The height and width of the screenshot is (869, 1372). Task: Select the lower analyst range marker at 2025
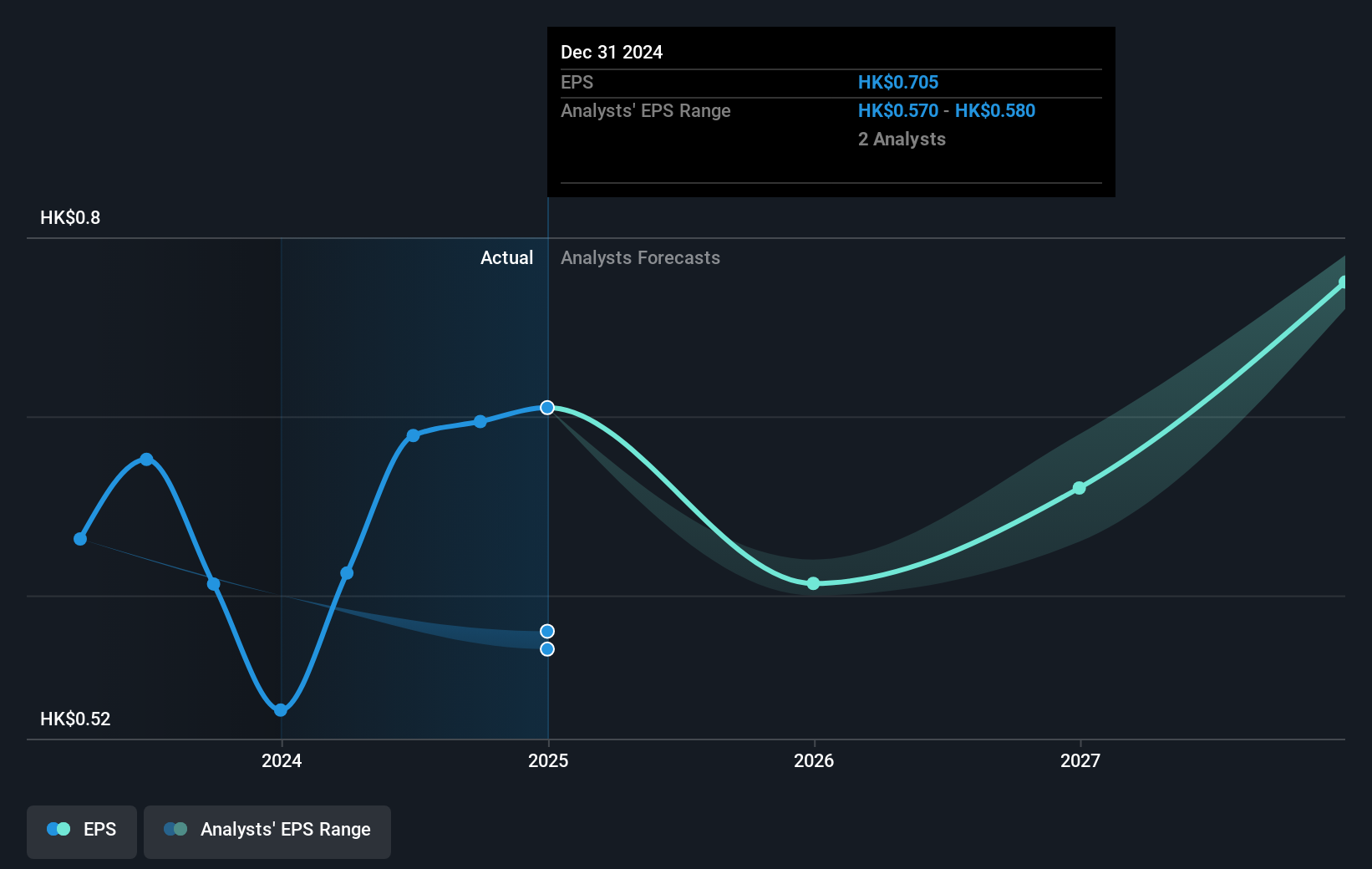pyautogui.click(x=547, y=649)
